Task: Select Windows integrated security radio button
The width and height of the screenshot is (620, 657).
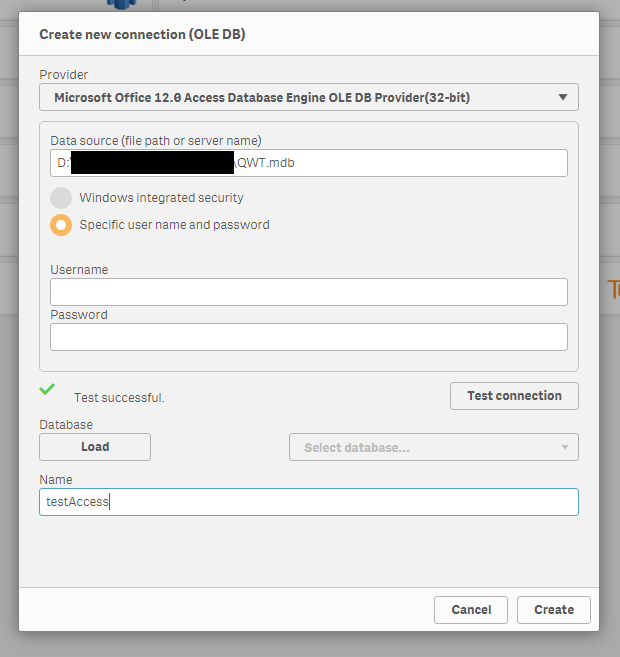Action: 61,198
